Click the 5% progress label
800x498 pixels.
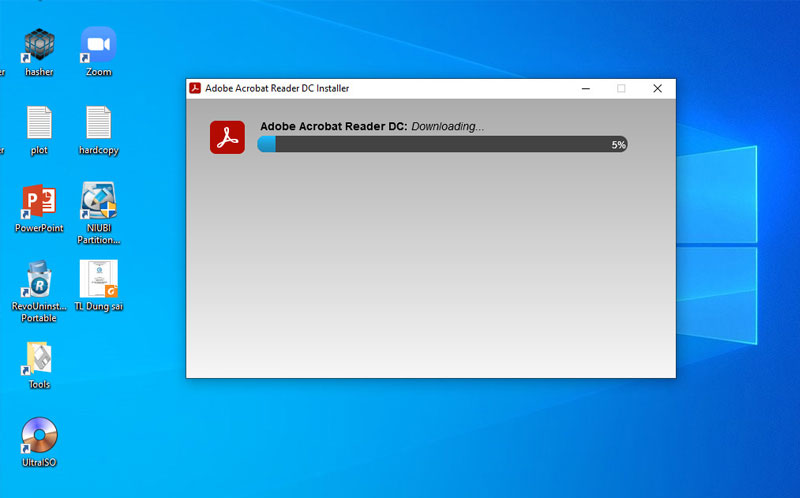tap(618, 145)
